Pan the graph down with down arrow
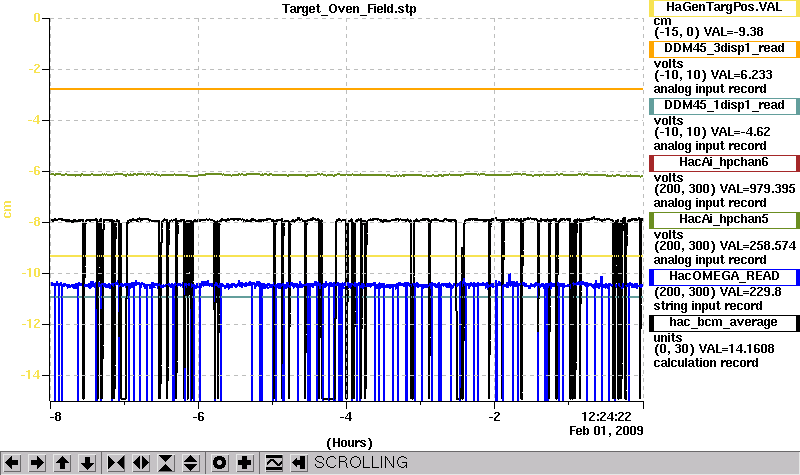The height and width of the screenshot is (475, 800). pos(87,463)
